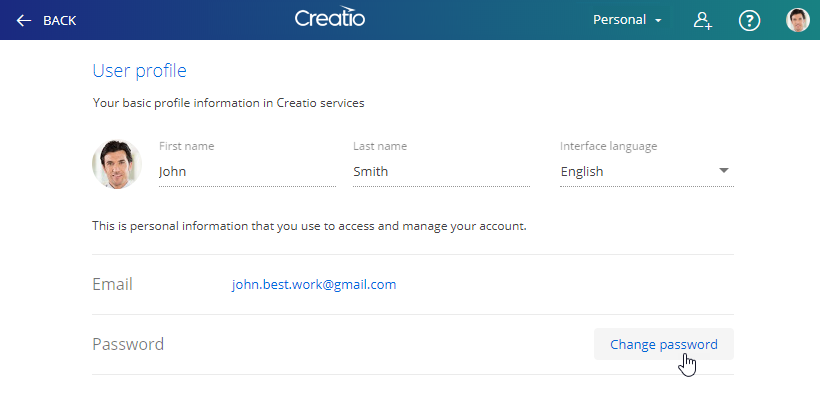Click the profile photo beside First name

pos(117,164)
